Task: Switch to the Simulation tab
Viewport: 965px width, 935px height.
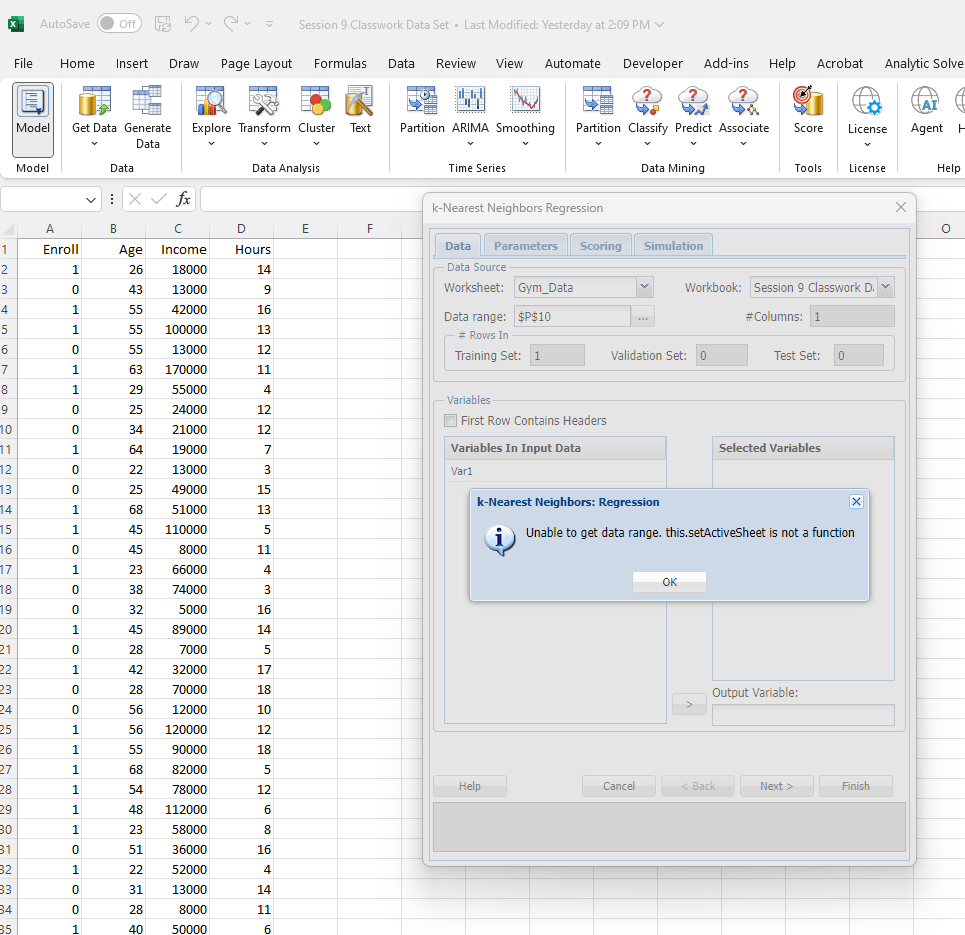Action: [673, 246]
